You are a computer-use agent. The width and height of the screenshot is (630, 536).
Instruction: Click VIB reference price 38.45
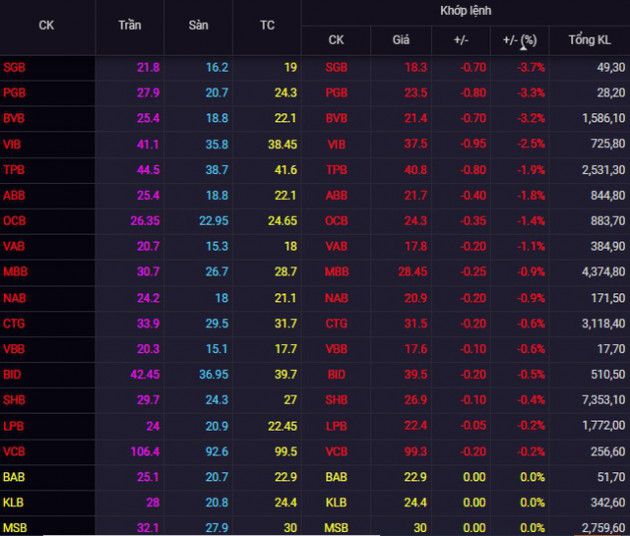(282, 144)
